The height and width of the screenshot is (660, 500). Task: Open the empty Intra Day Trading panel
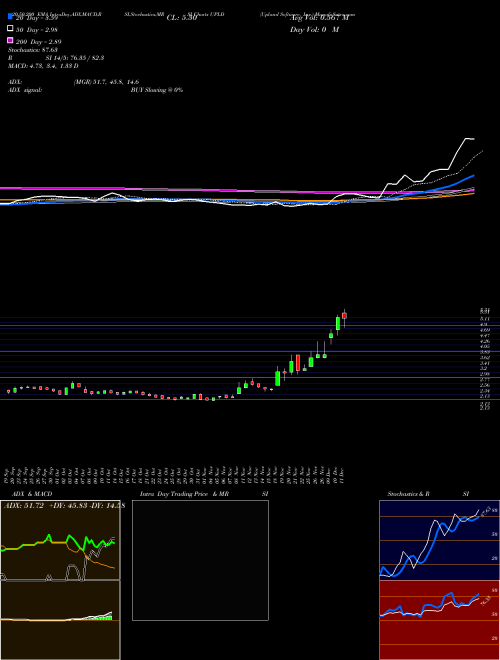point(200,560)
